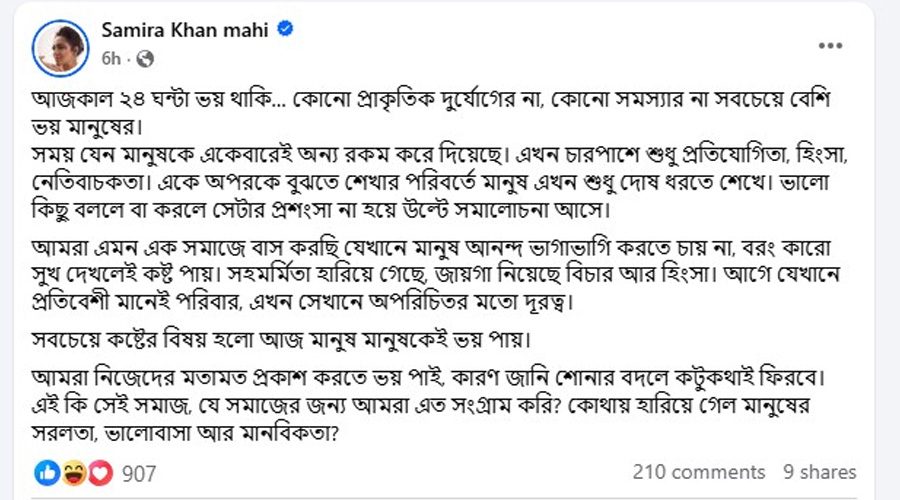Click the globe public audience icon

(145, 59)
